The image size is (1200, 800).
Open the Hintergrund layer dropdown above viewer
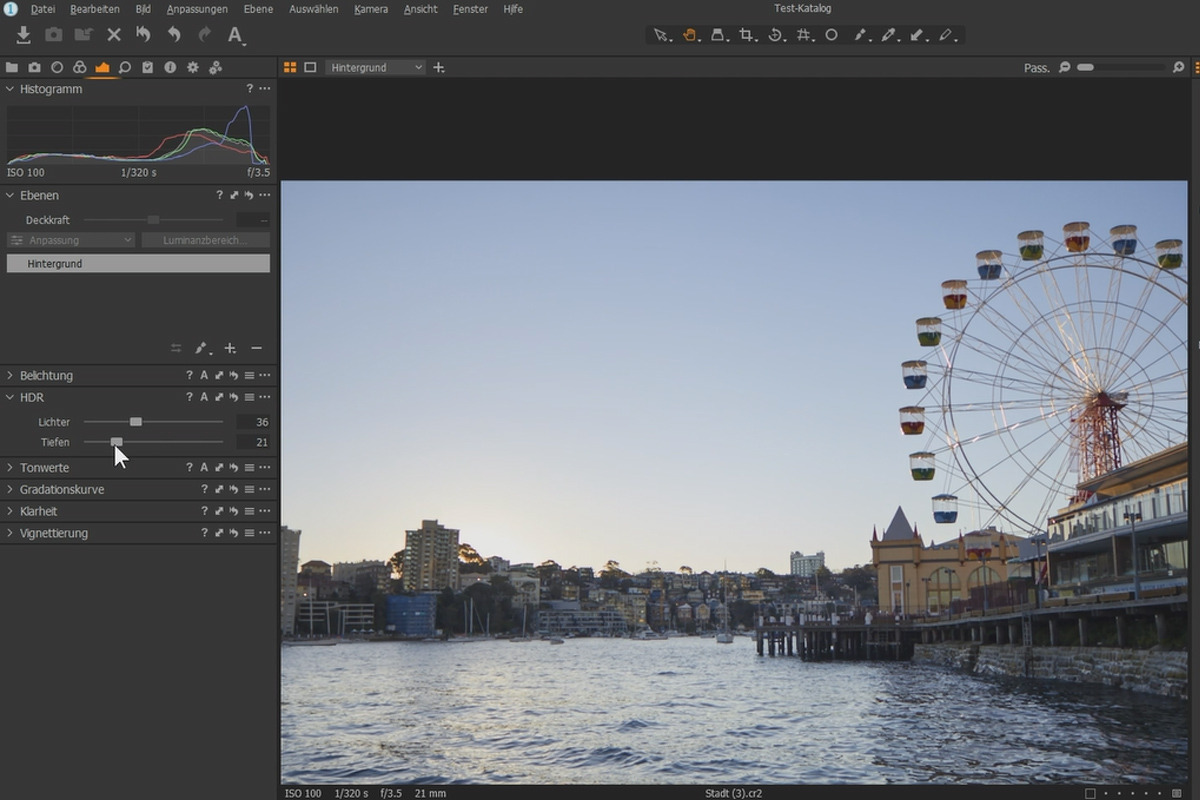coord(376,67)
